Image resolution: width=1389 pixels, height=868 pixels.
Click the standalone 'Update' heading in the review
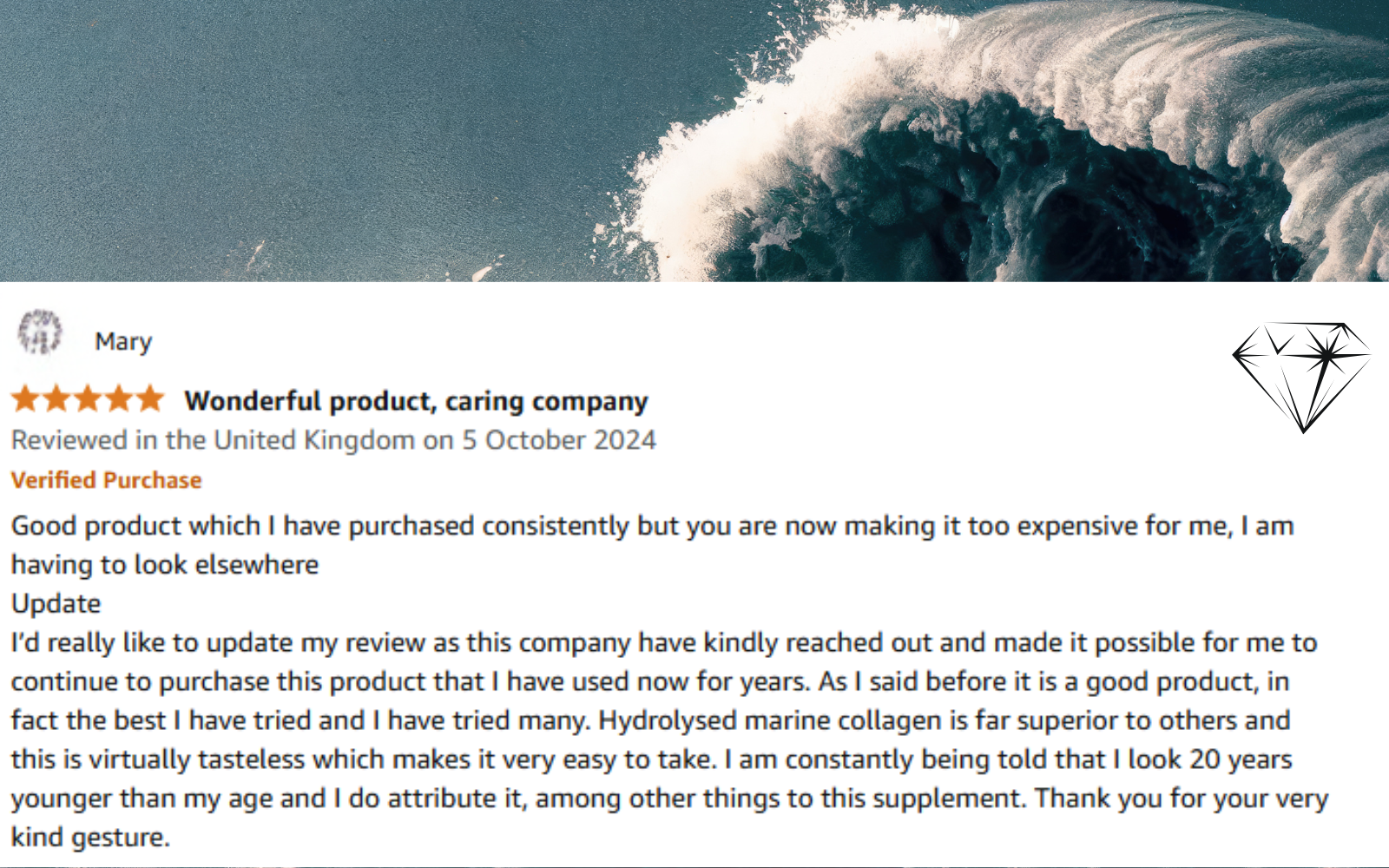(x=56, y=603)
